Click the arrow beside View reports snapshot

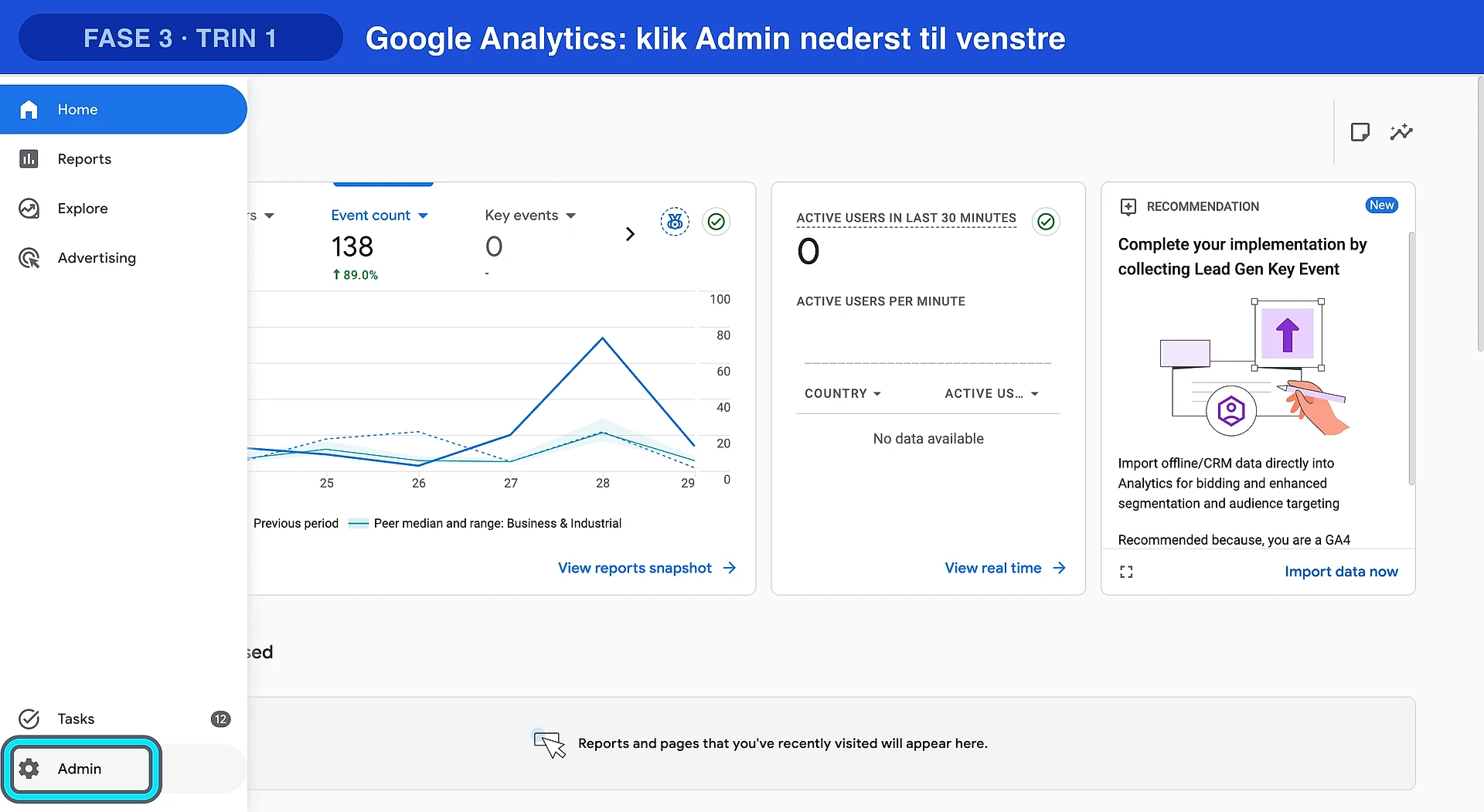730,568
